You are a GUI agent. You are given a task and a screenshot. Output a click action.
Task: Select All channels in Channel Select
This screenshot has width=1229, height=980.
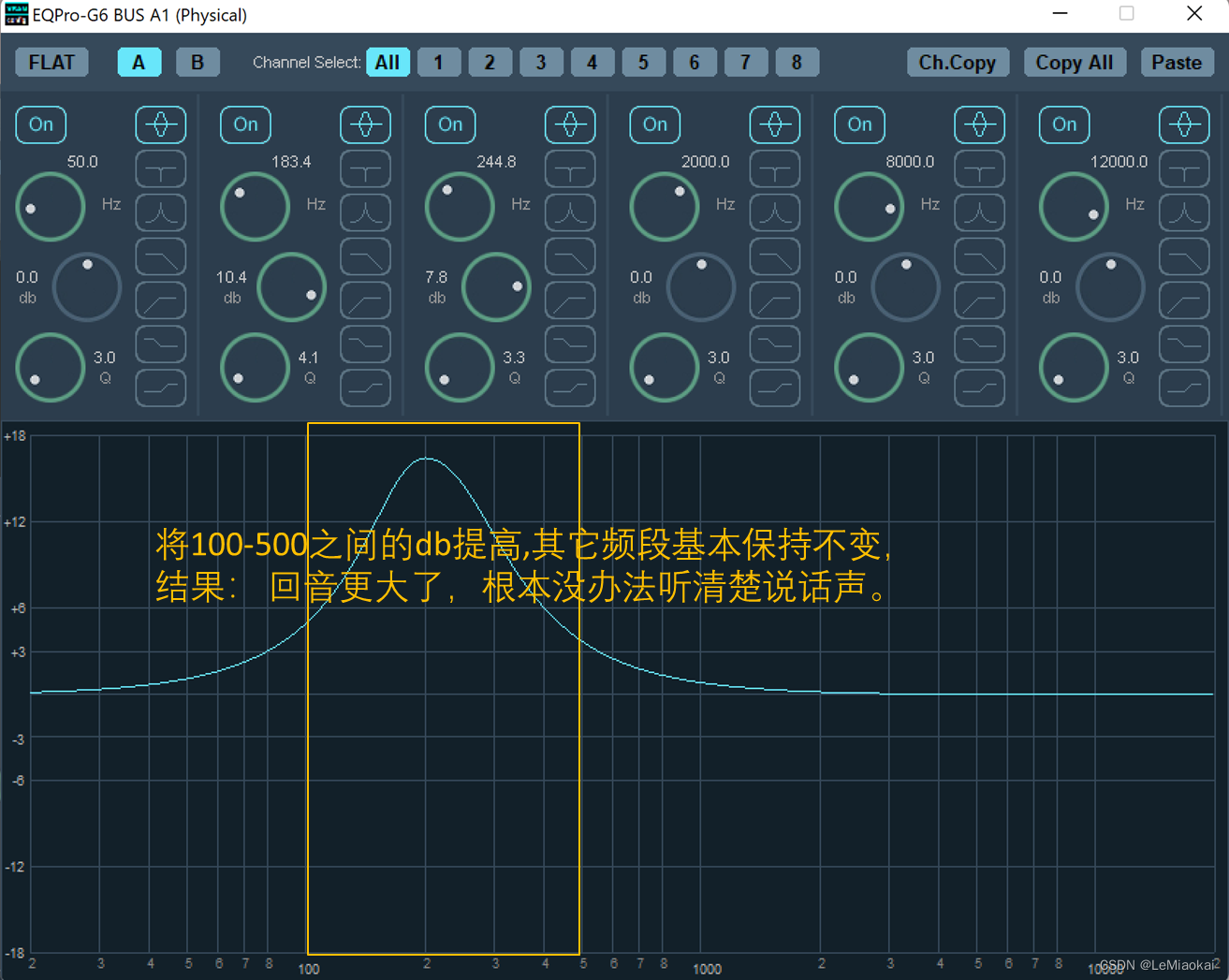[388, 63]
